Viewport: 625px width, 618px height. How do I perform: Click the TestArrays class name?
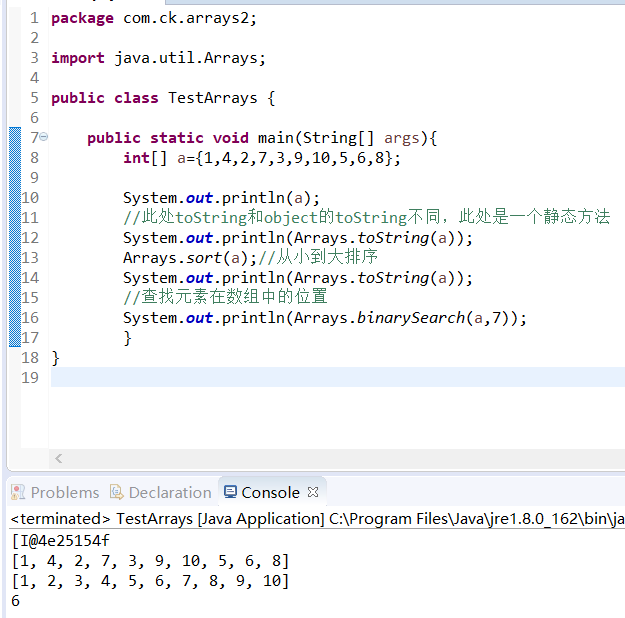[x=212, y=98]
